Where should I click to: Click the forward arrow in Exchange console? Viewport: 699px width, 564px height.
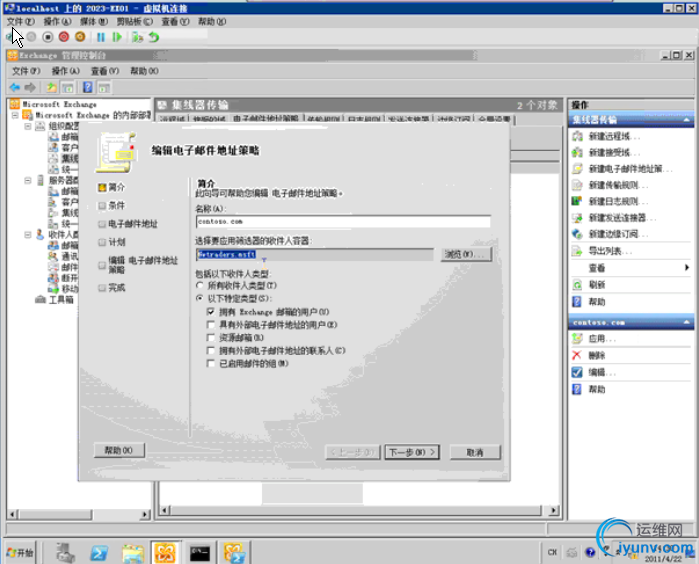click(x=30, y=87)
